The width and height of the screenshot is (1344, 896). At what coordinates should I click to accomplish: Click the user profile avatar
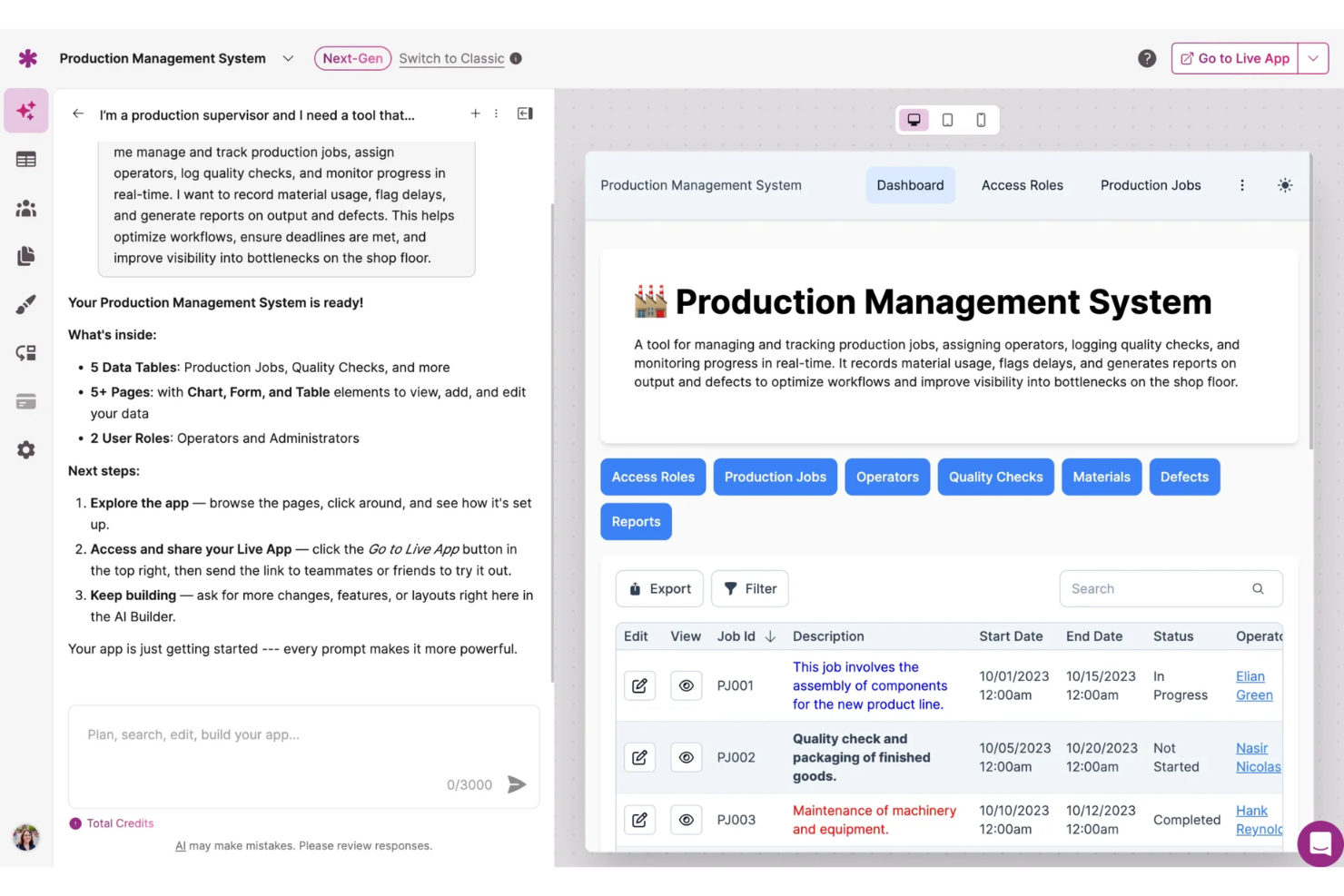pyautogui.click(x=26, y=837)
